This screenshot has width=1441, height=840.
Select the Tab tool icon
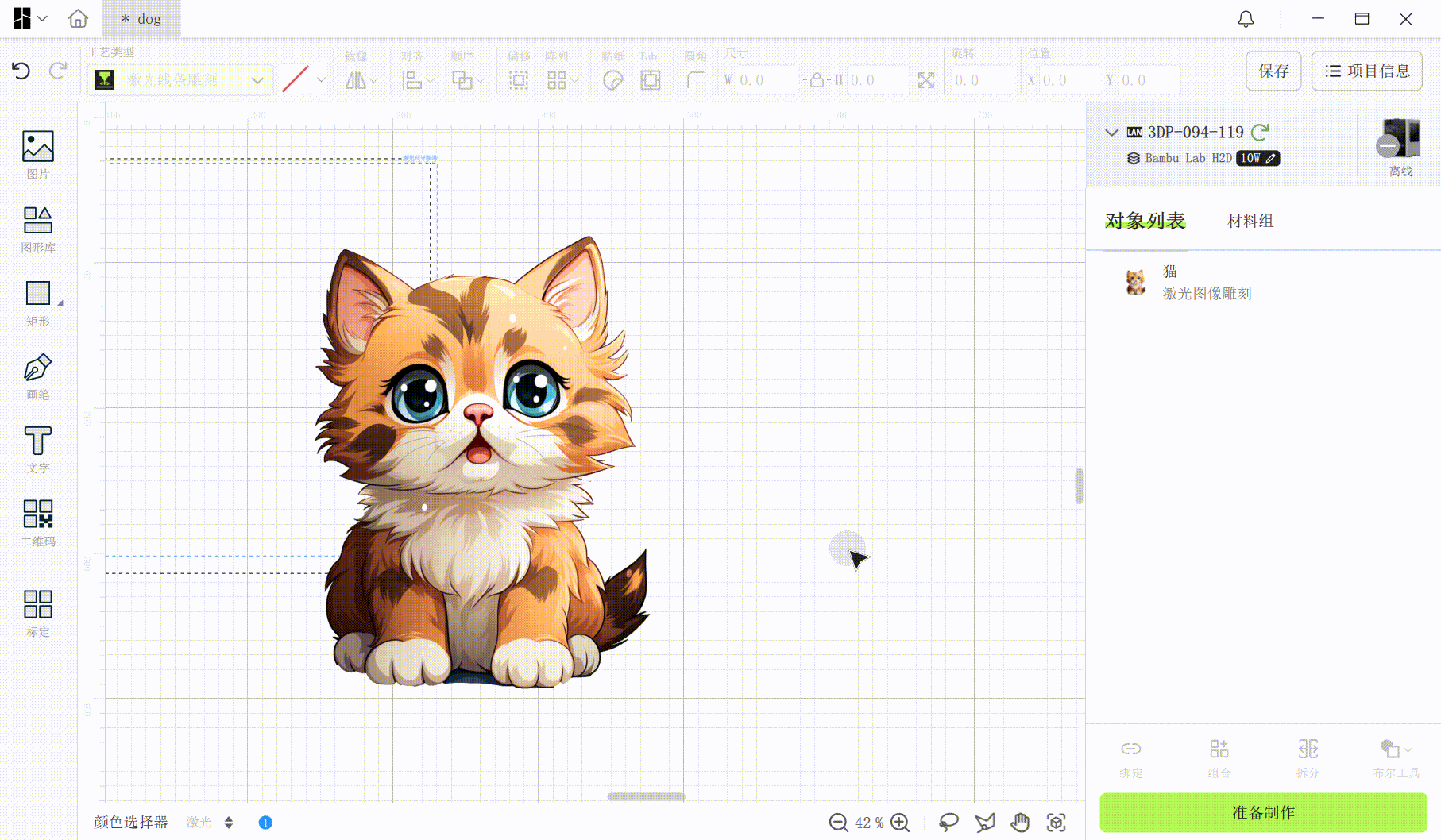tap(650, 80)
